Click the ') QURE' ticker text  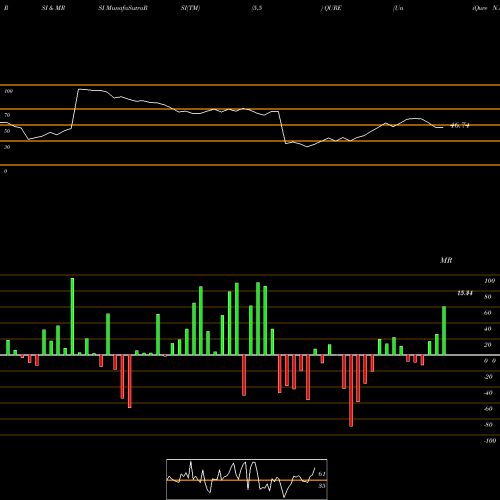pos(331,8)
